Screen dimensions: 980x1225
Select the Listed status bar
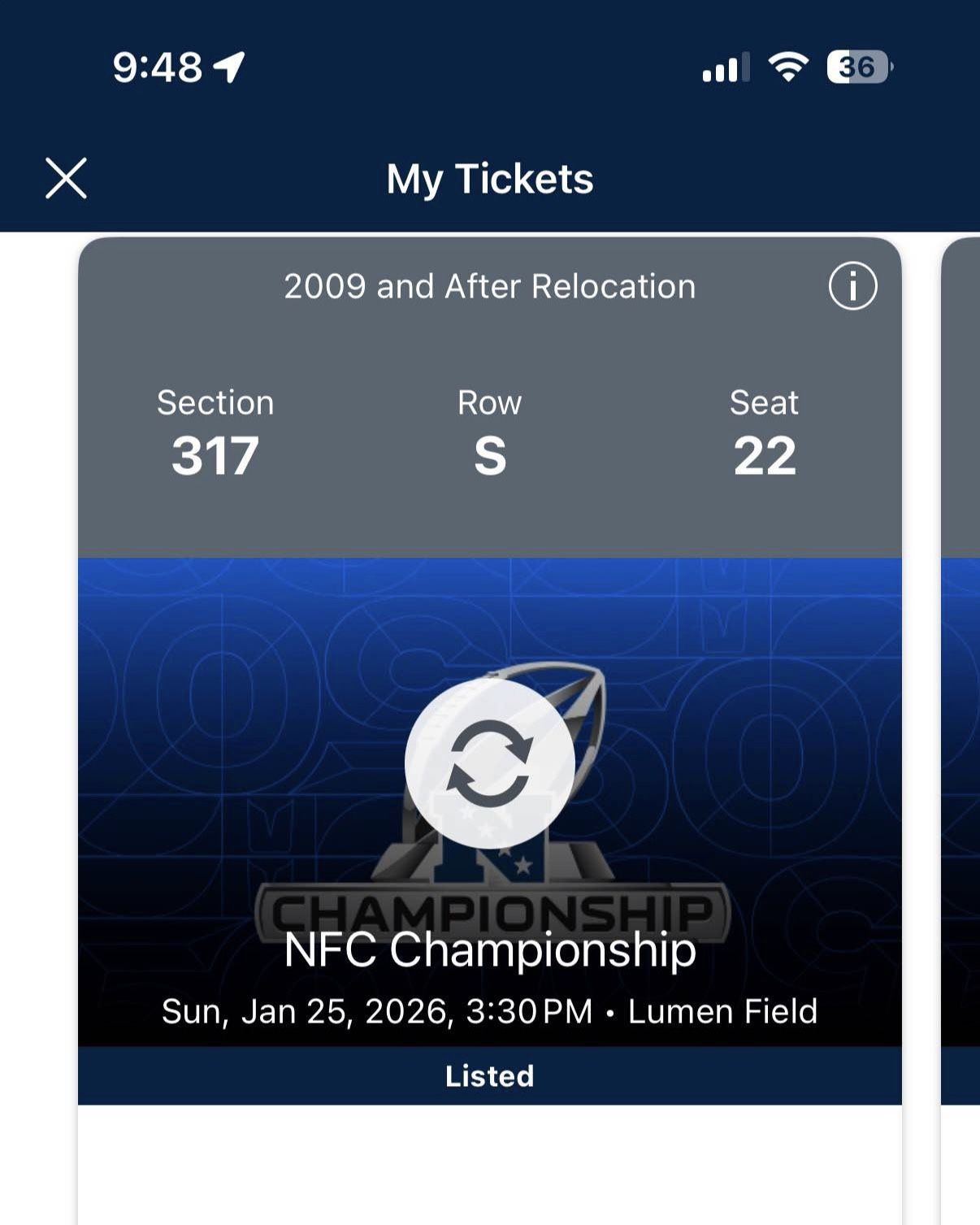tap(489, 1075)
